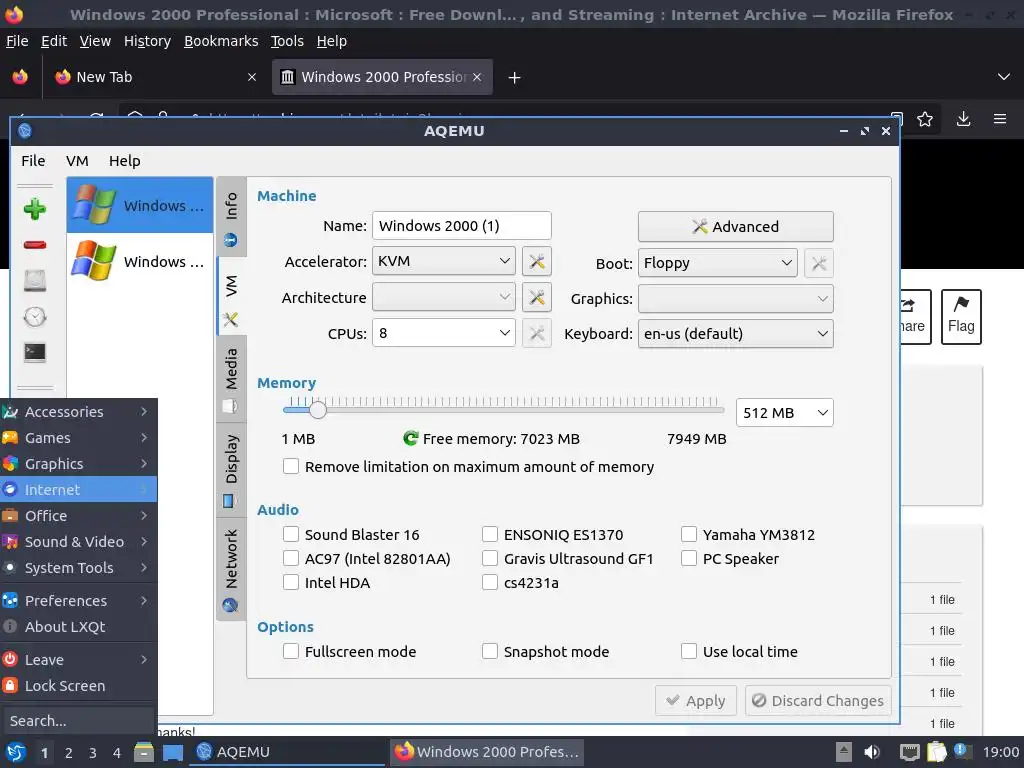Open the AQEMU File menu

coord(33,161)
